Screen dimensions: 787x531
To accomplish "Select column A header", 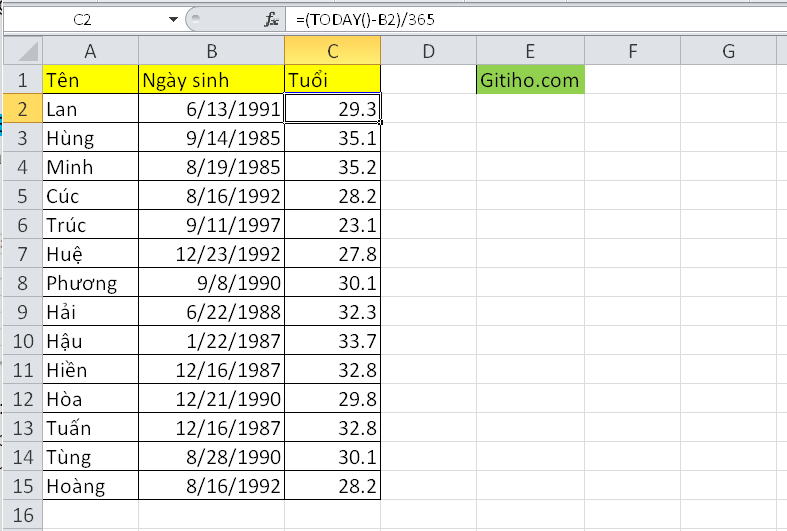I will coord(90,51).
